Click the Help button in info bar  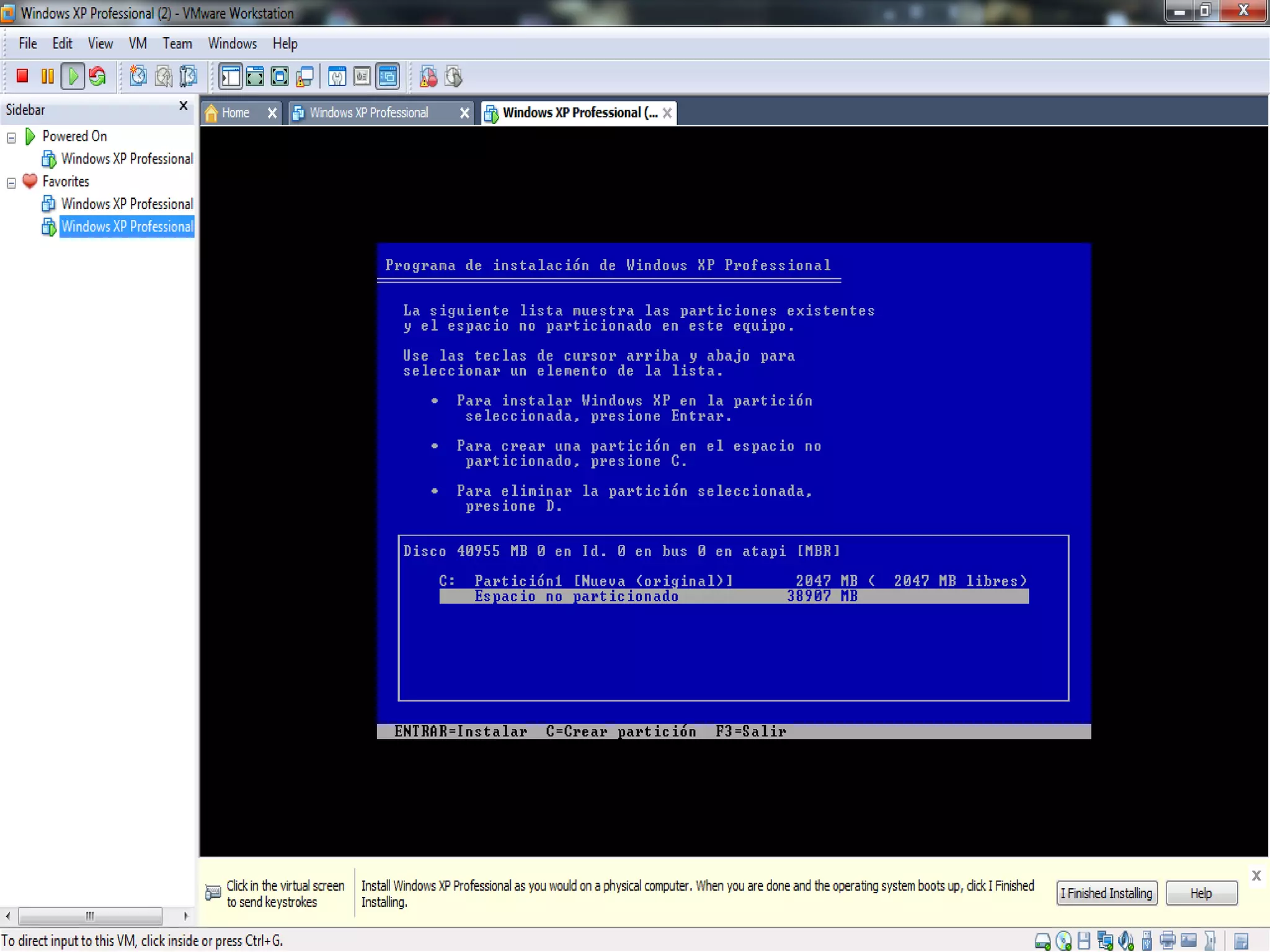coord(1201,893)
